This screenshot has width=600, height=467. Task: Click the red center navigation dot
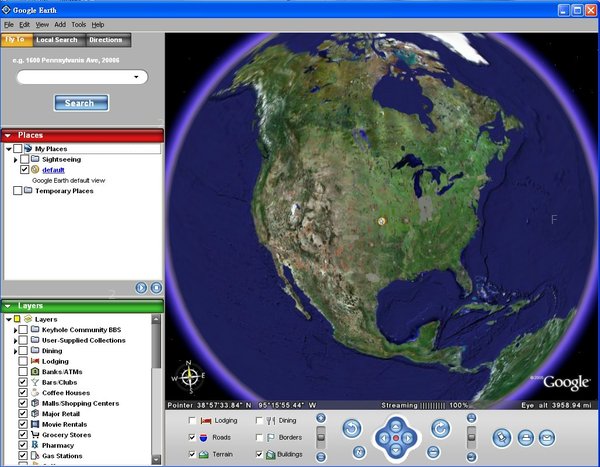coord(396,438)
